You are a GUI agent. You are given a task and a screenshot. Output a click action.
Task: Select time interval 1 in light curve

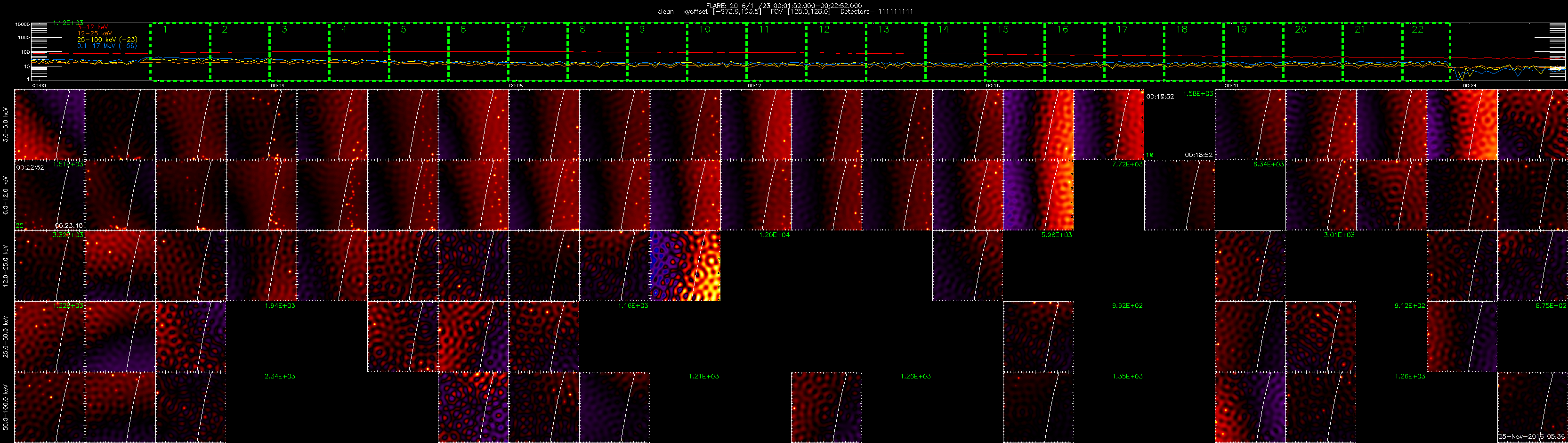pos(180,52)
